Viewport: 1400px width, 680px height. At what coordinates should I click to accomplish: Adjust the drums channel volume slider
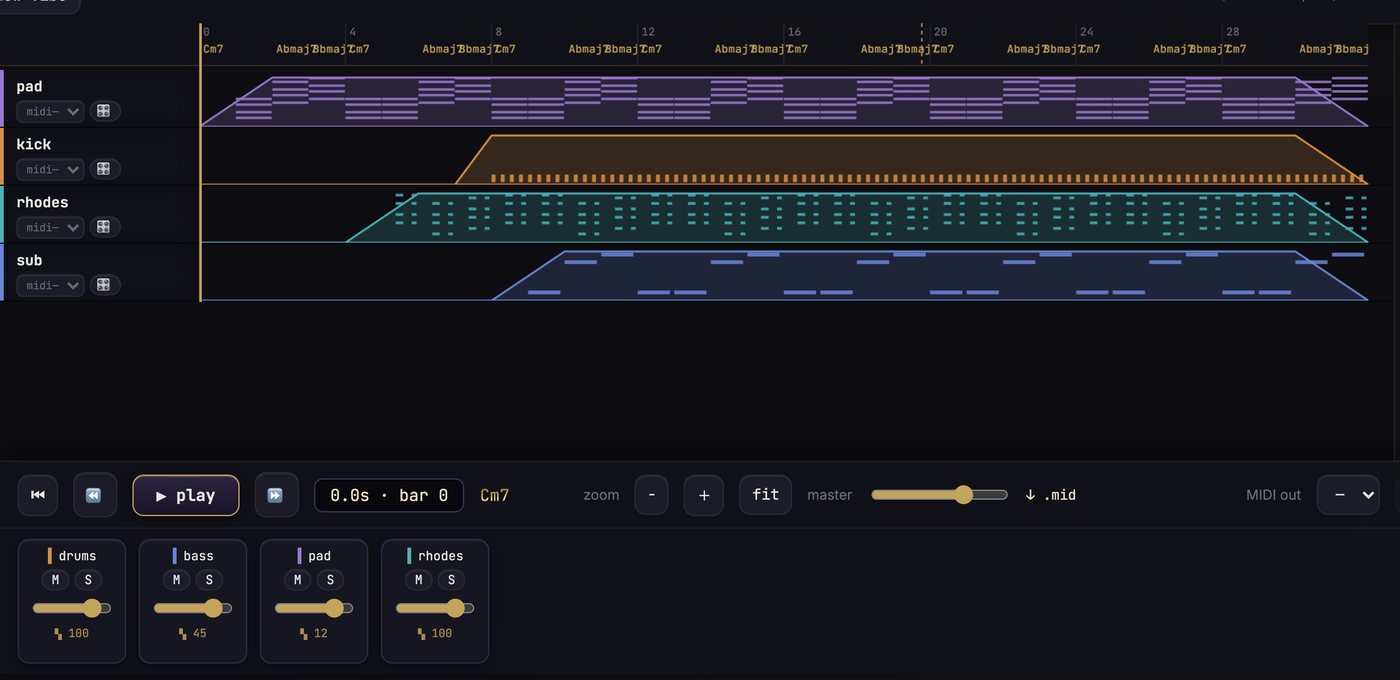point(72,608)
